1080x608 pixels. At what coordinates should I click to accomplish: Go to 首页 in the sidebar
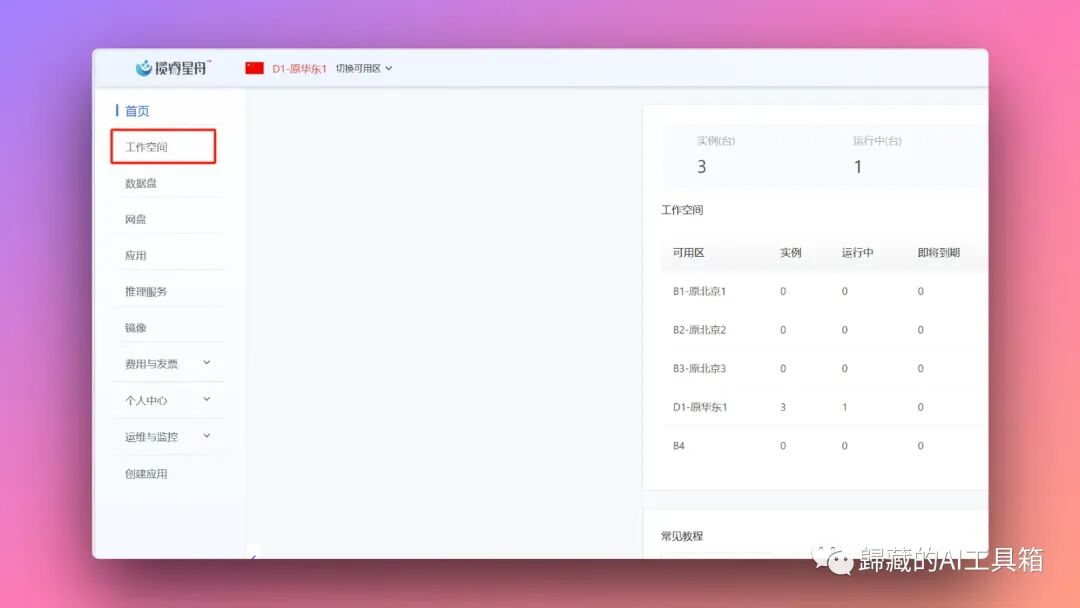click(137, 111)
